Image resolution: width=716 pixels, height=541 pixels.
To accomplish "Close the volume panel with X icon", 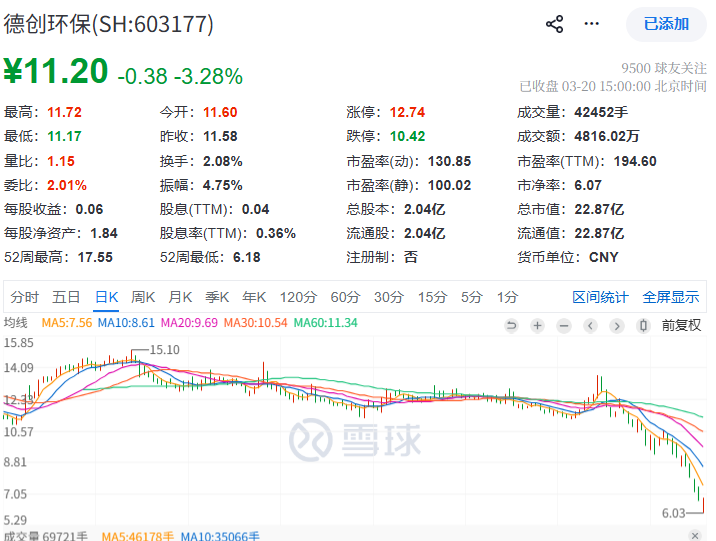I will (x=695, y=535).
